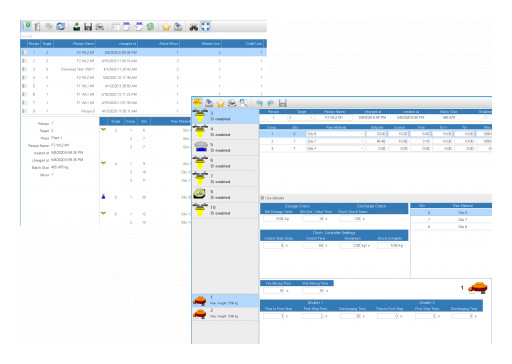The image size is (512, 364).
Task: Click the printer icon in editor toolbar
Action: [232, 103]
